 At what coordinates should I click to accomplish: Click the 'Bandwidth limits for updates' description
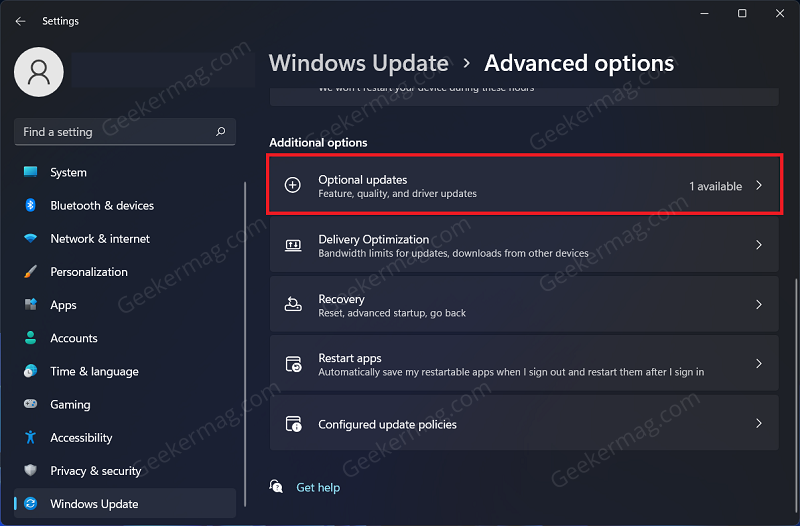click(454, 253)
